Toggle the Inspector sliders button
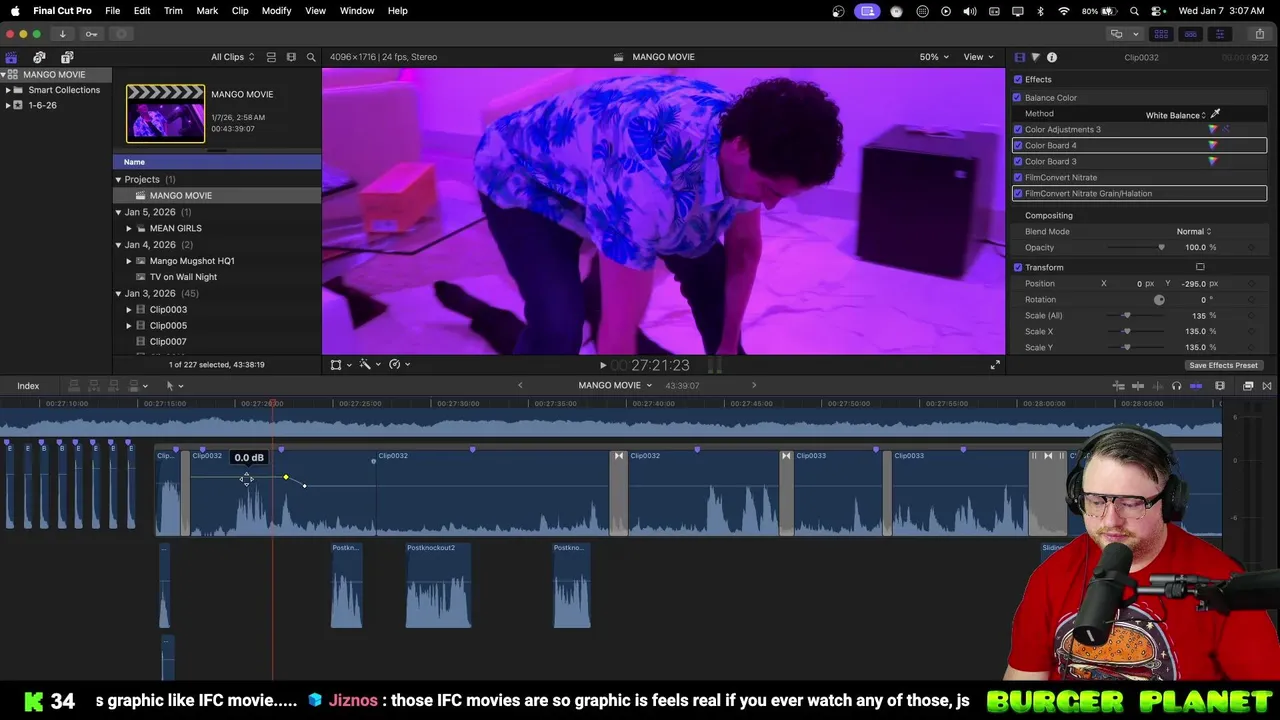The width and height of the screenshot is (1280, 720). tap(1219, 34)
